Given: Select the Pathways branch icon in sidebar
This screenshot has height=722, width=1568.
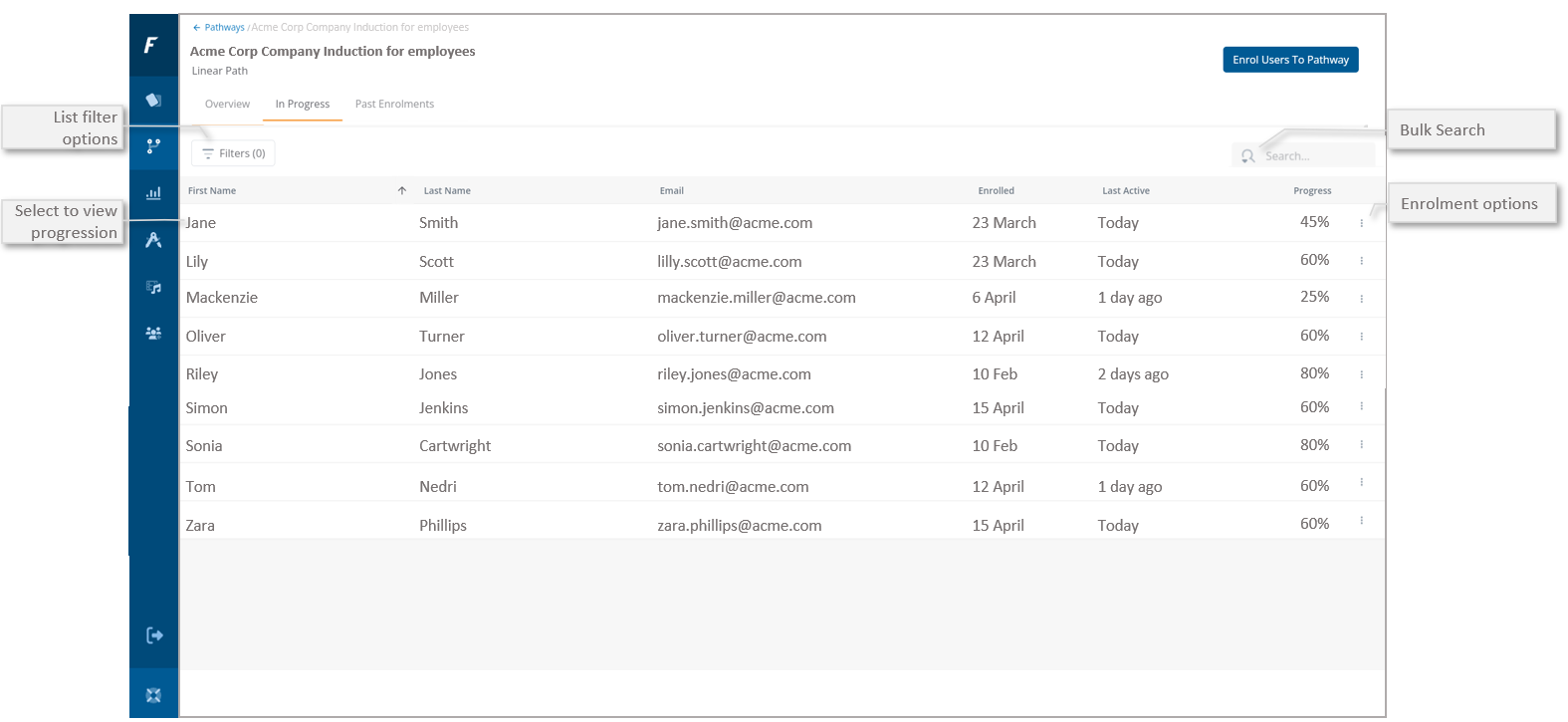Looking at the screenshot, I should [153, 146].
